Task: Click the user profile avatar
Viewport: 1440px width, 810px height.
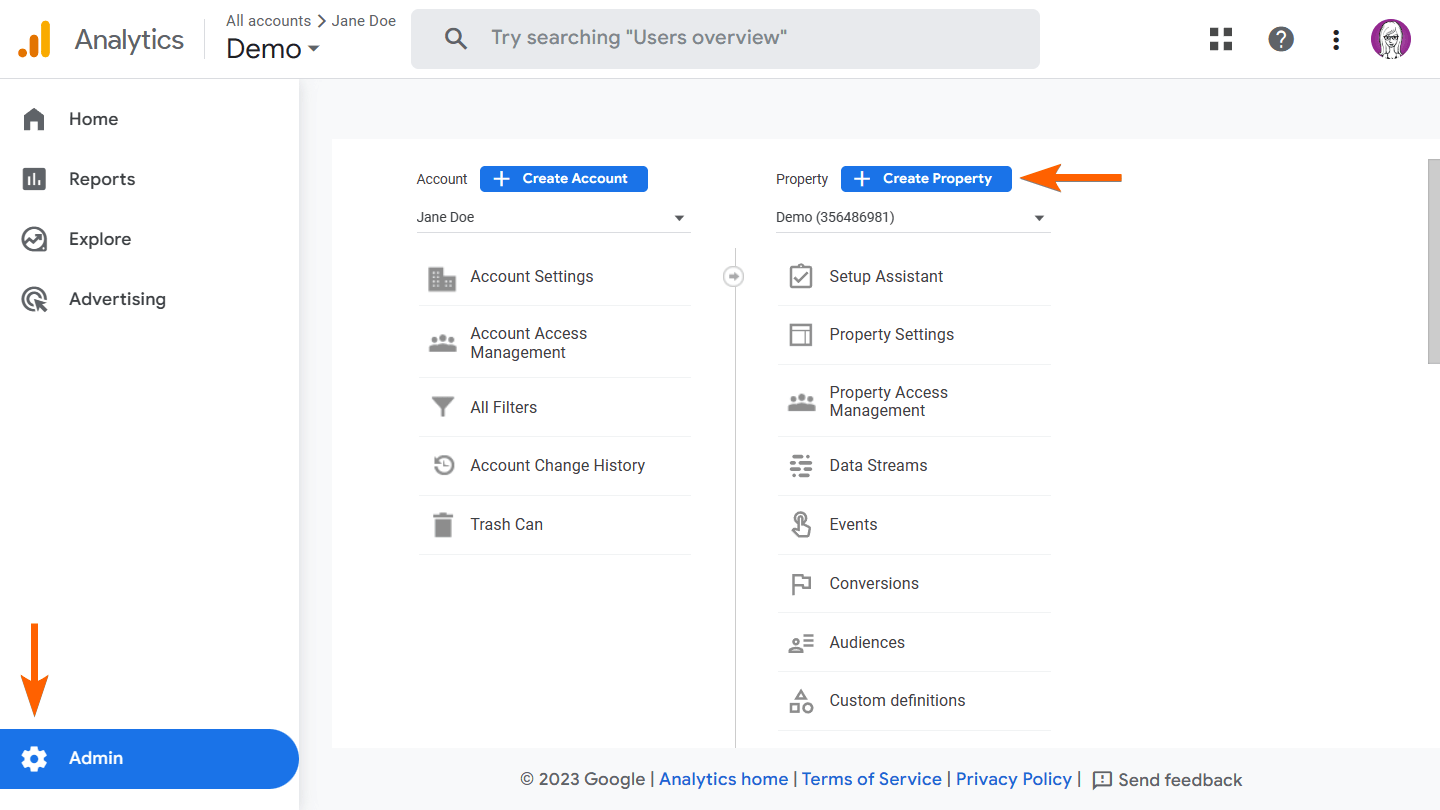Action: pos(1390,39)
